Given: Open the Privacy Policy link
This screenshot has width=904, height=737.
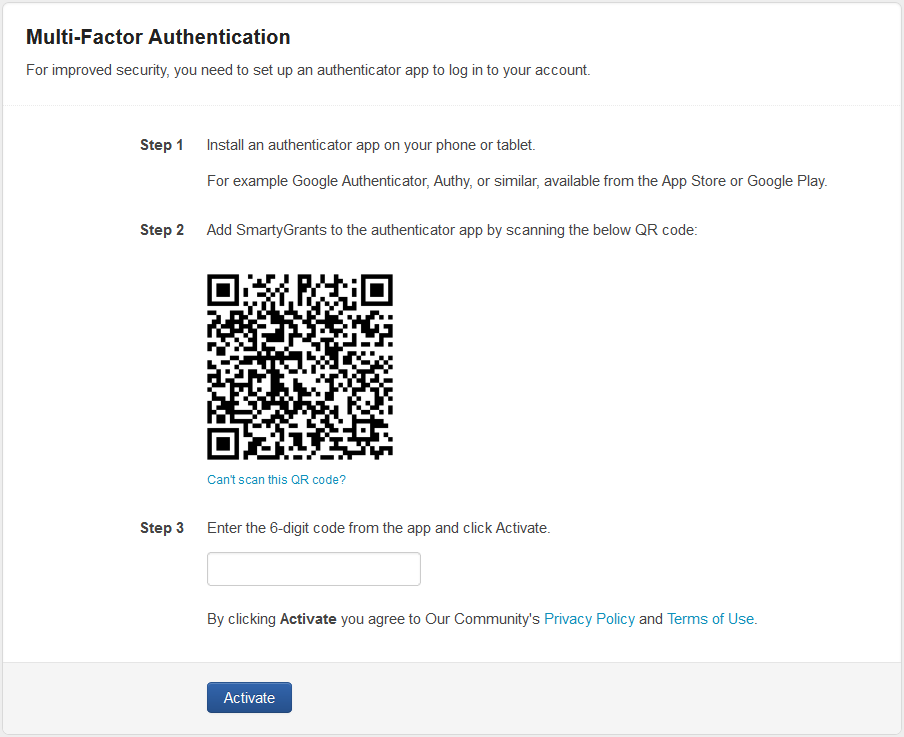Looking at the screenshot, I should click(x=589, y=619).
